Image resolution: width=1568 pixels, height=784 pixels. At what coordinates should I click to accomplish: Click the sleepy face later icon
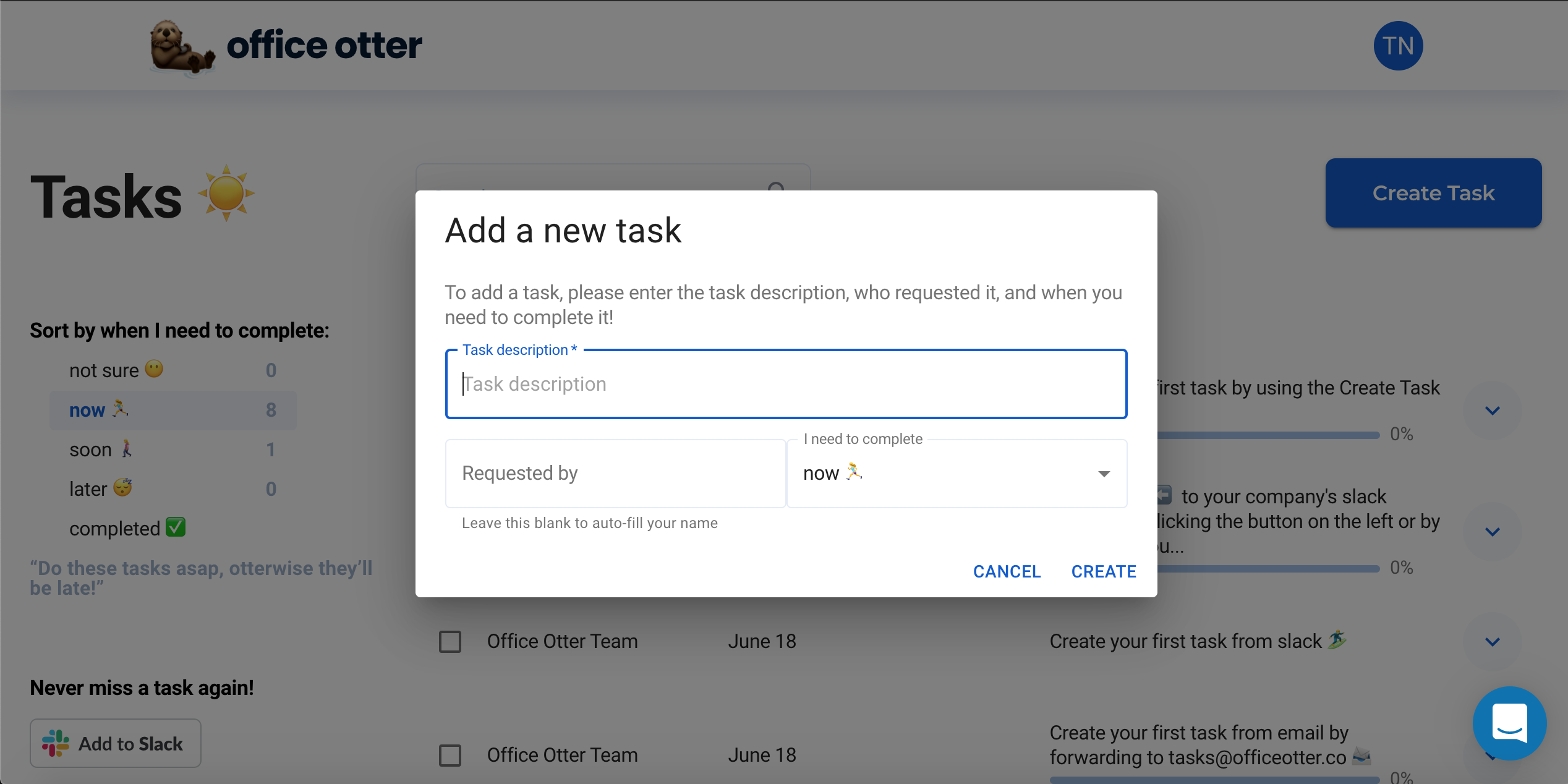(122, 488)
